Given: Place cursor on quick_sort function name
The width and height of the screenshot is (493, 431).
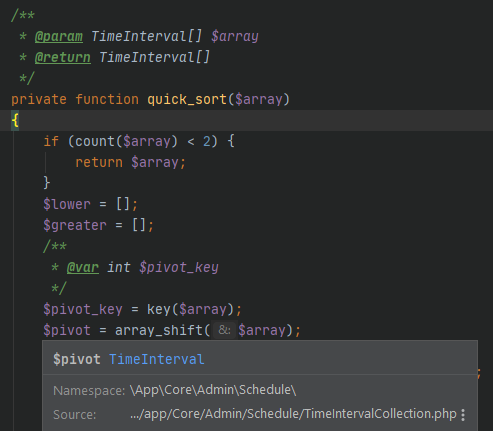Looking at the screenshot, I should pos(187,99).
